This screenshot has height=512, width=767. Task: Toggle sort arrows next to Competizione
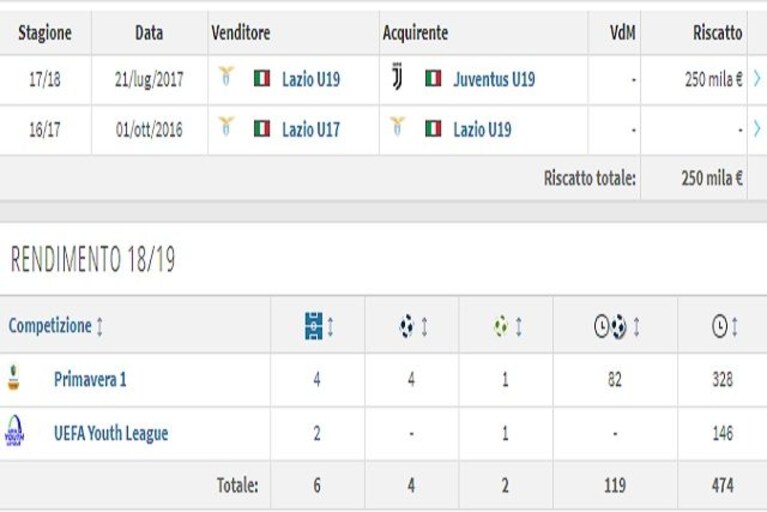click(x=100, y=326)
